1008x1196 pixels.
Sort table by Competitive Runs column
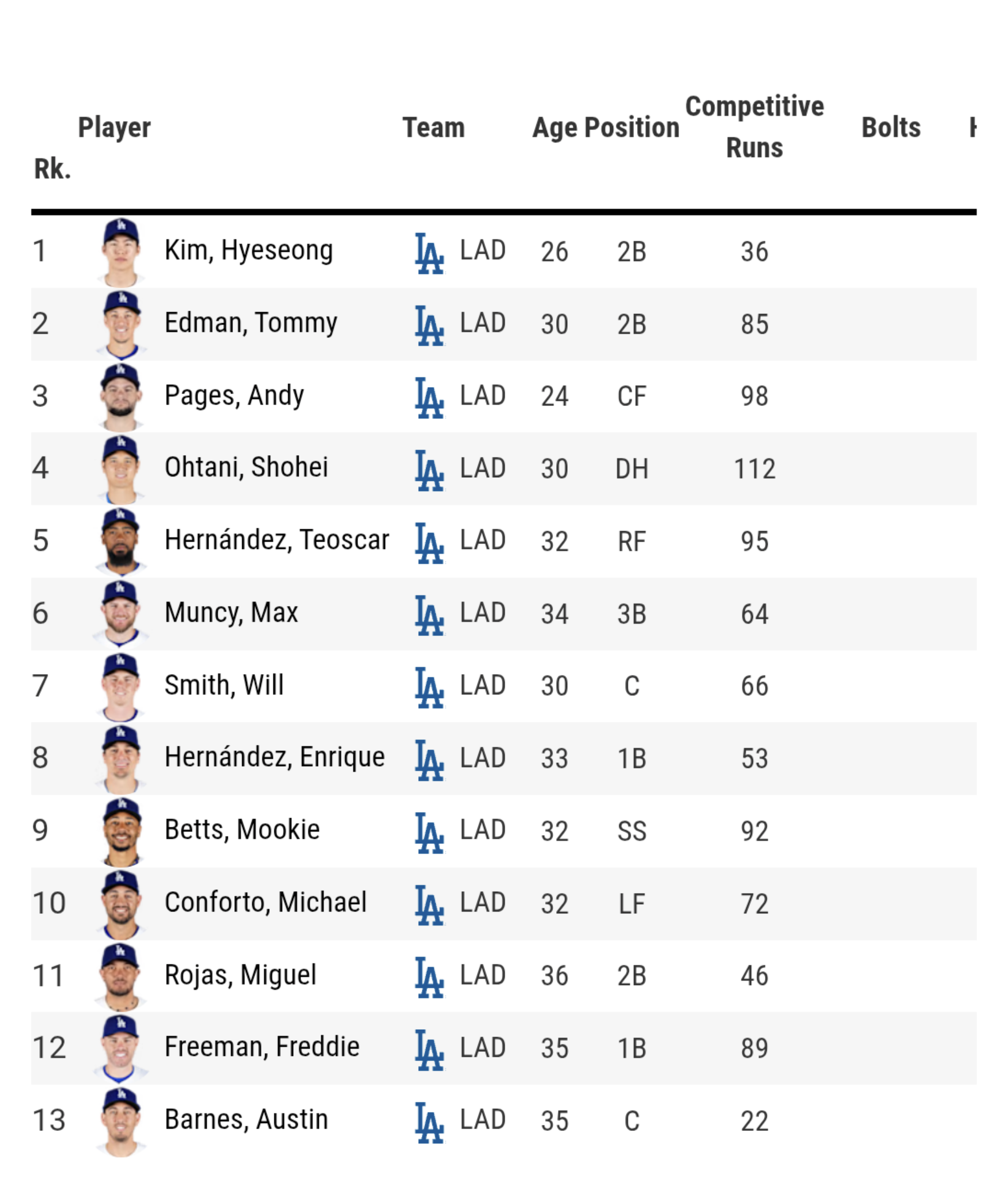pyautogui.click(x=754, y=127)
